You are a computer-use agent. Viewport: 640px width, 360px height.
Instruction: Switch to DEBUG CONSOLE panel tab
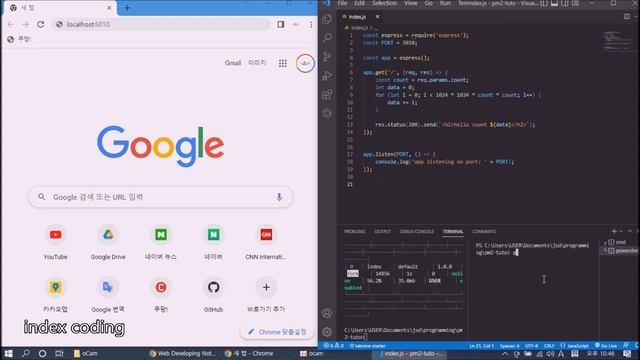416,231
